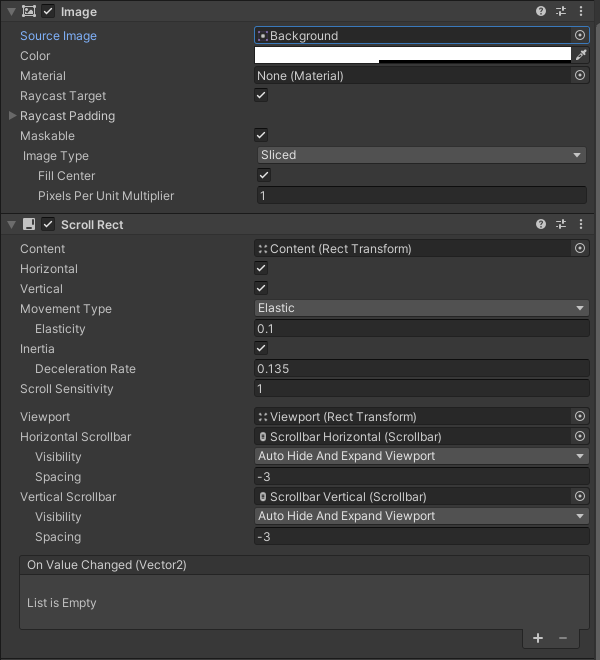The width and height of the screenshot is (600, 660).
Task: Open presets for the Scroll Rect component
Action: click(x=561, y=224)
